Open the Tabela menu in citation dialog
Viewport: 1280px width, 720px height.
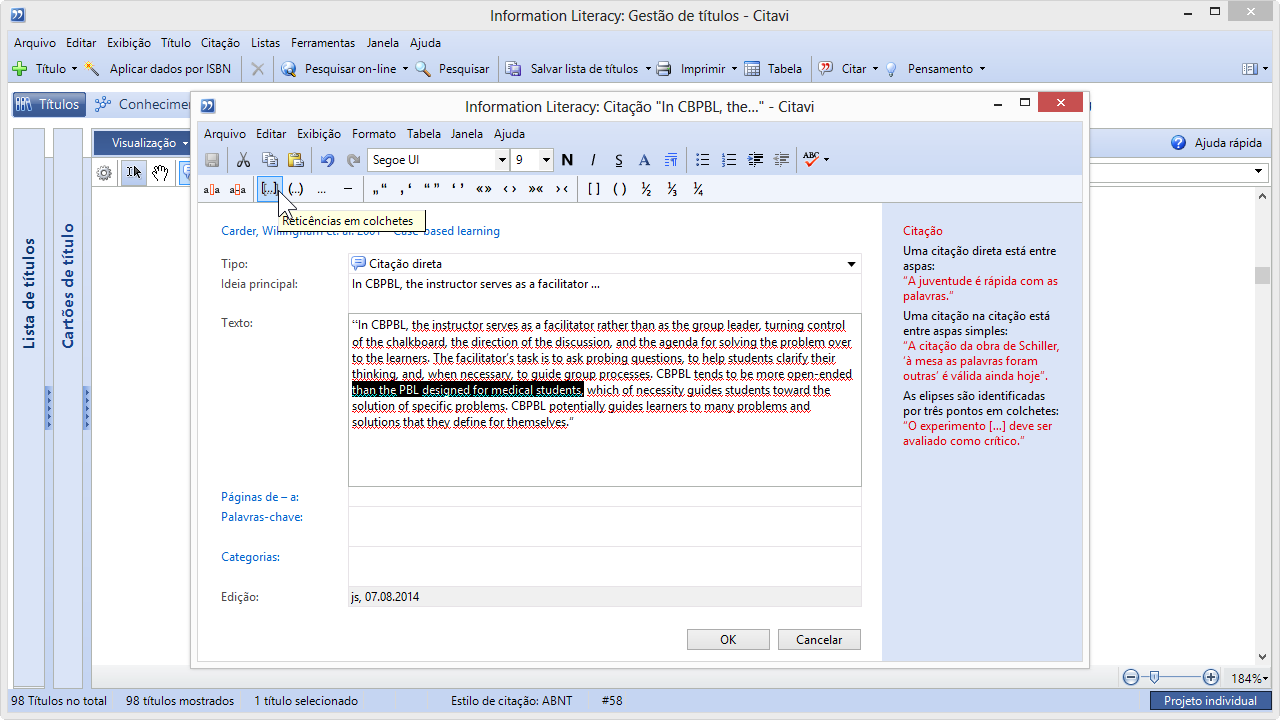tap(424, 134)
